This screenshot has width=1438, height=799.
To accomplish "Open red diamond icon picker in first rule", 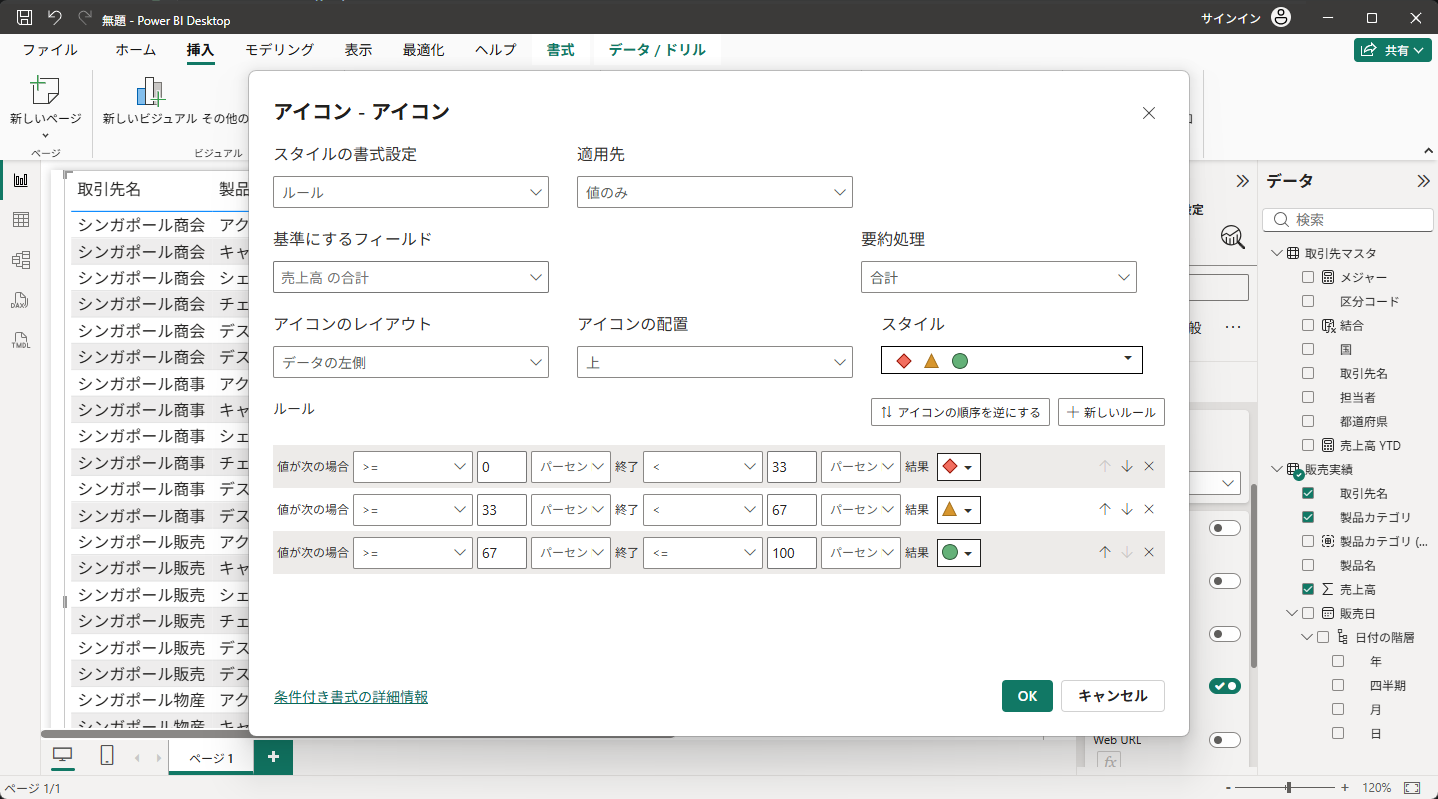I will click(x=958, y=466).
